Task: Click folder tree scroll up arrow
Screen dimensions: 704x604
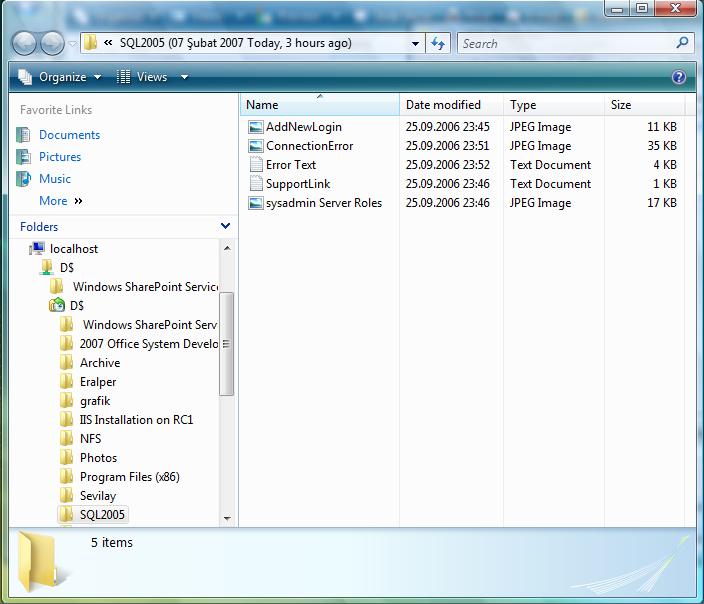Action: 227,248
